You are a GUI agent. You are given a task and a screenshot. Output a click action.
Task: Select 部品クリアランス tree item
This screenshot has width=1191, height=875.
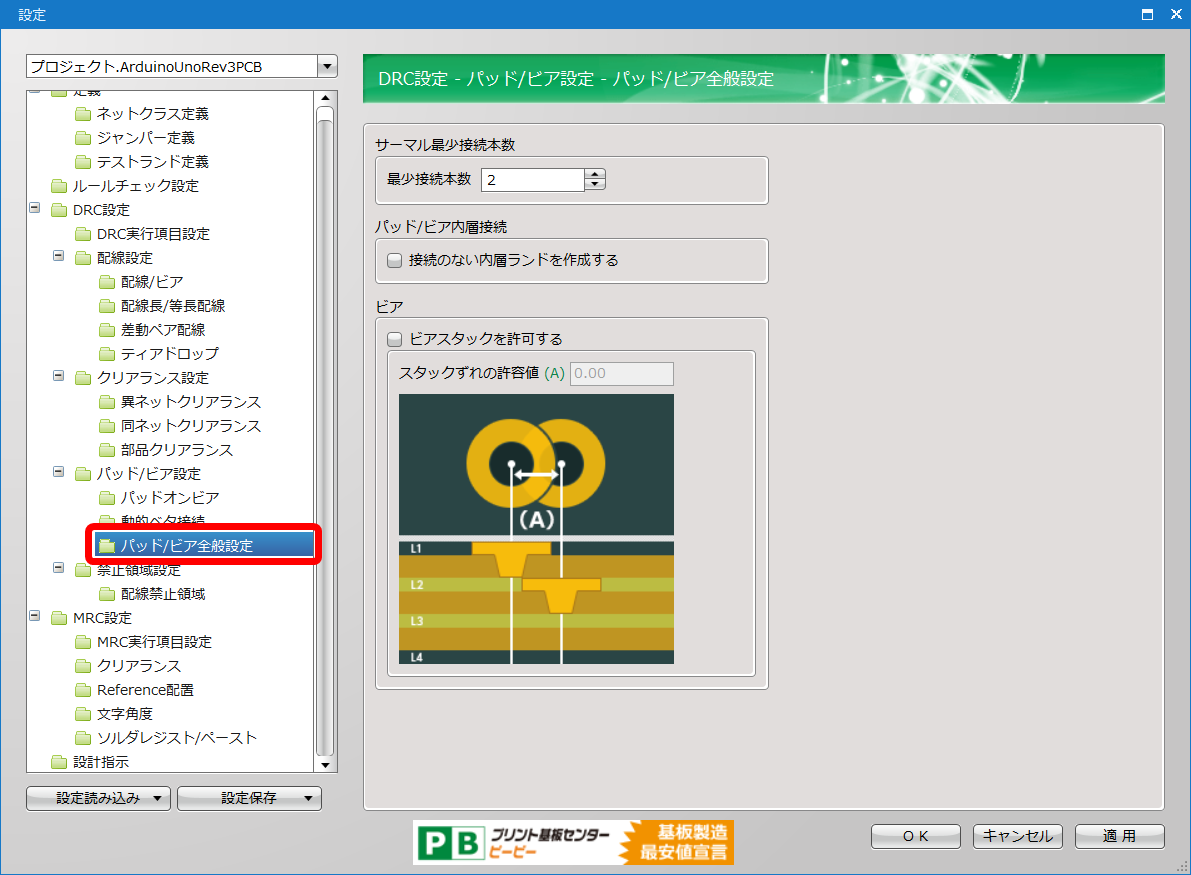click(x=177, y=450)
